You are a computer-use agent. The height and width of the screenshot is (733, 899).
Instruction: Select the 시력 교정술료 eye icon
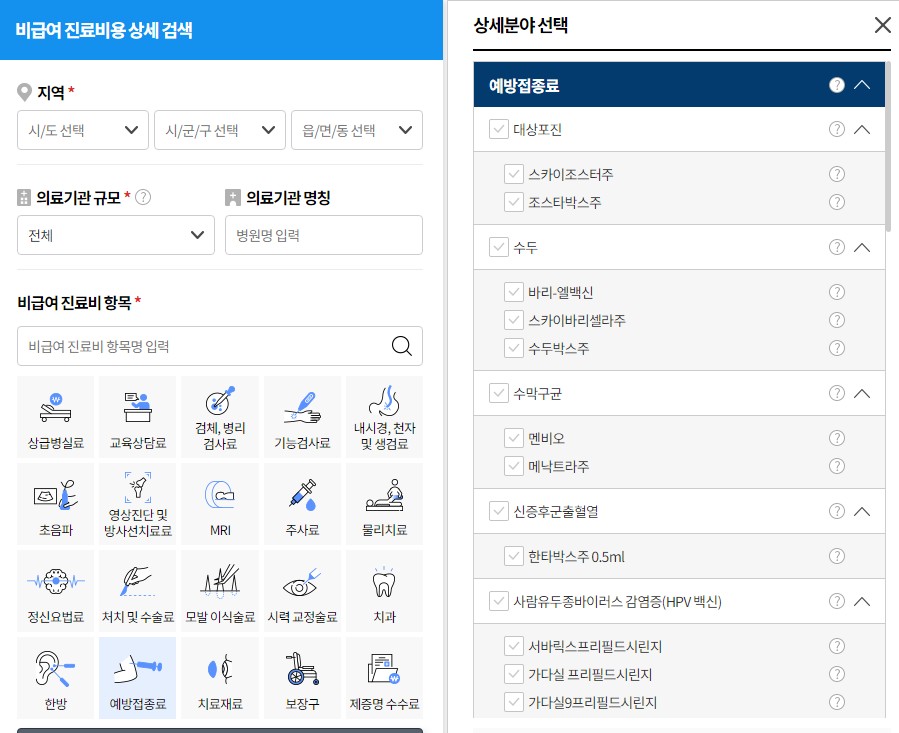pos(302,591)
